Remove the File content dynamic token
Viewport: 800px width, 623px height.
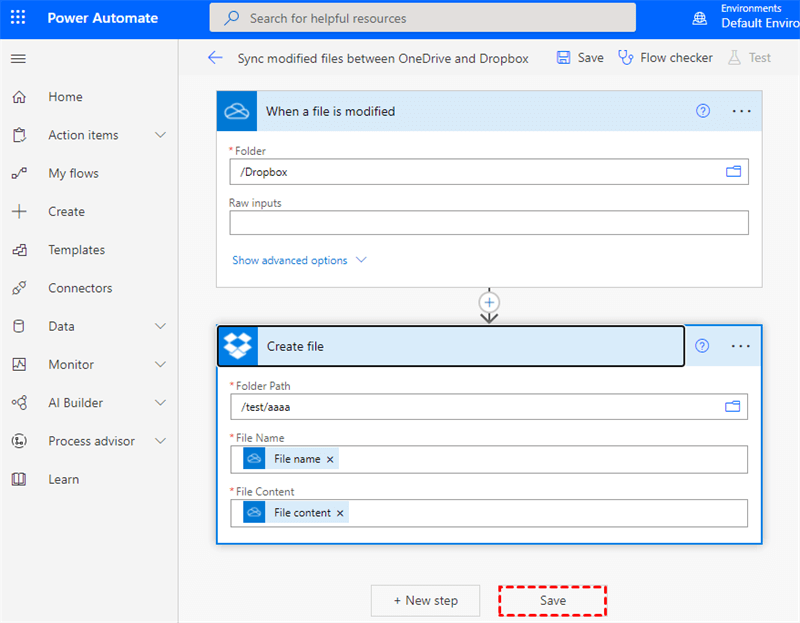340,513
